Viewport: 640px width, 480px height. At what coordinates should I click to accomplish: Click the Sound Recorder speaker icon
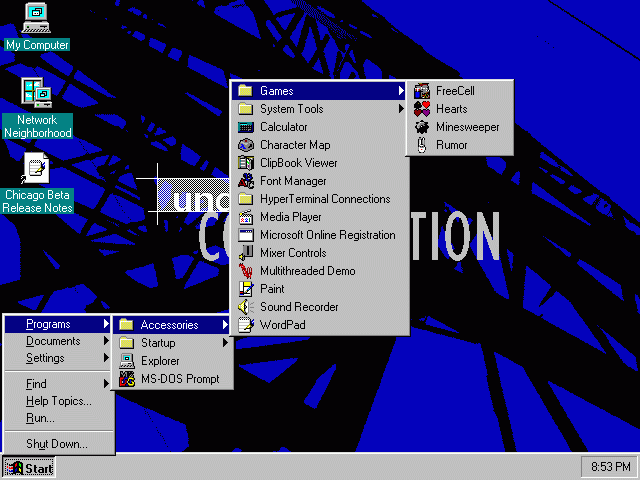pyautogui.click(x=246, y=307)
